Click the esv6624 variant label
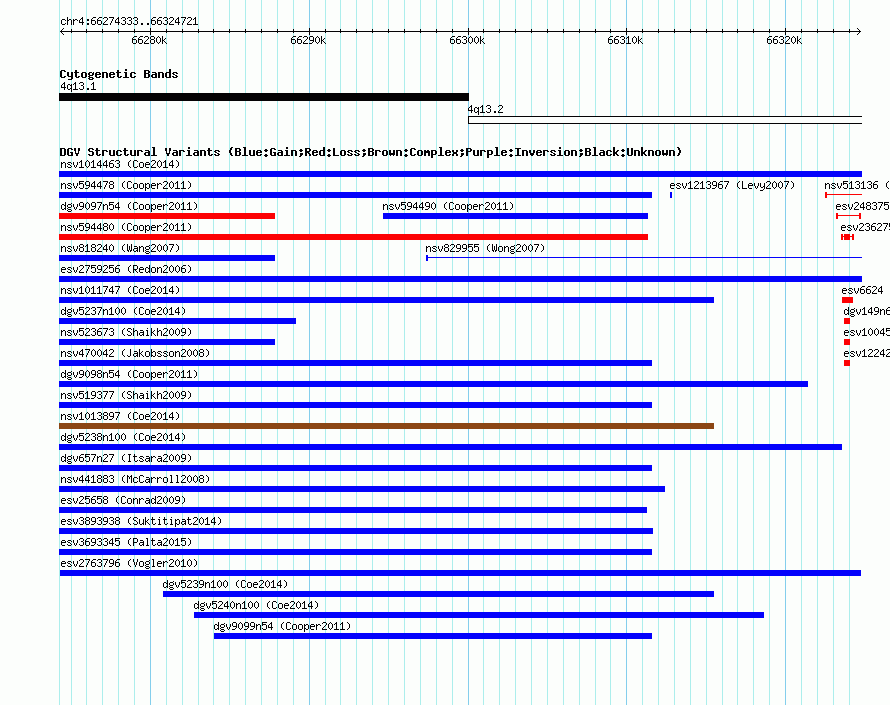Viewport: 890px width, 705px height. (862, 290)
